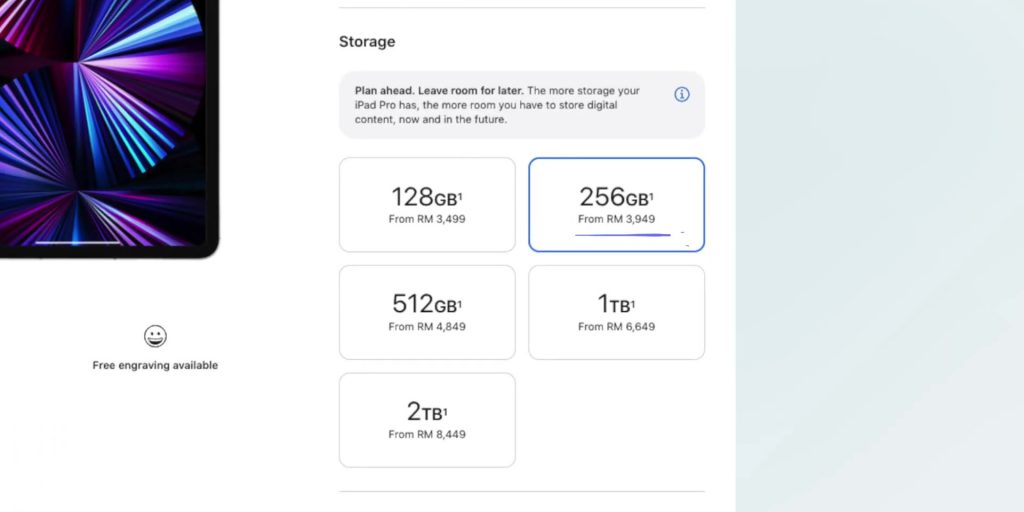This screenshot has width=1024, height=512.
Task: Choose the 256GB storage option
Action: click(616, 204)
